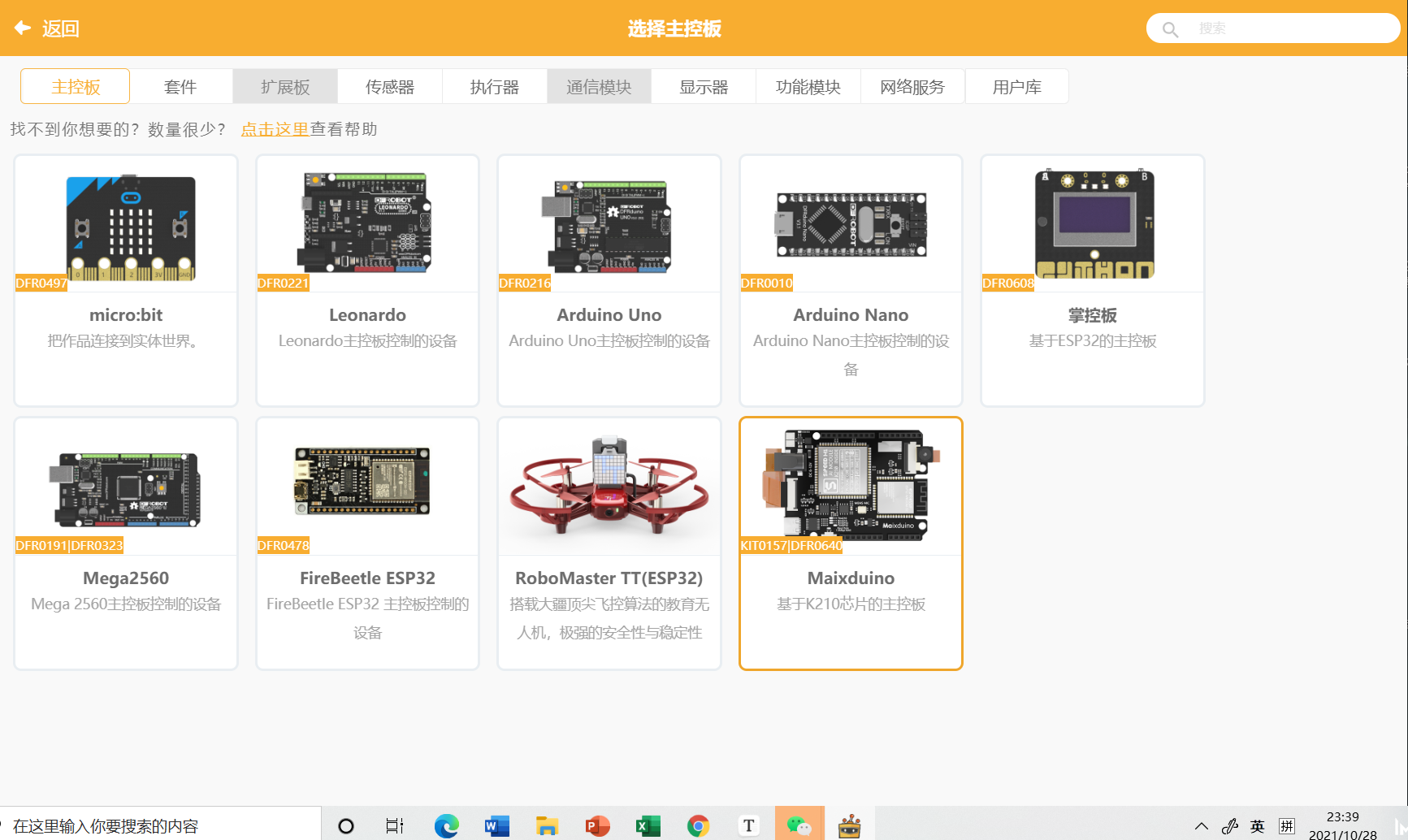
Task: Open Excel from the taskbar
Action: (x=648, y=826)
